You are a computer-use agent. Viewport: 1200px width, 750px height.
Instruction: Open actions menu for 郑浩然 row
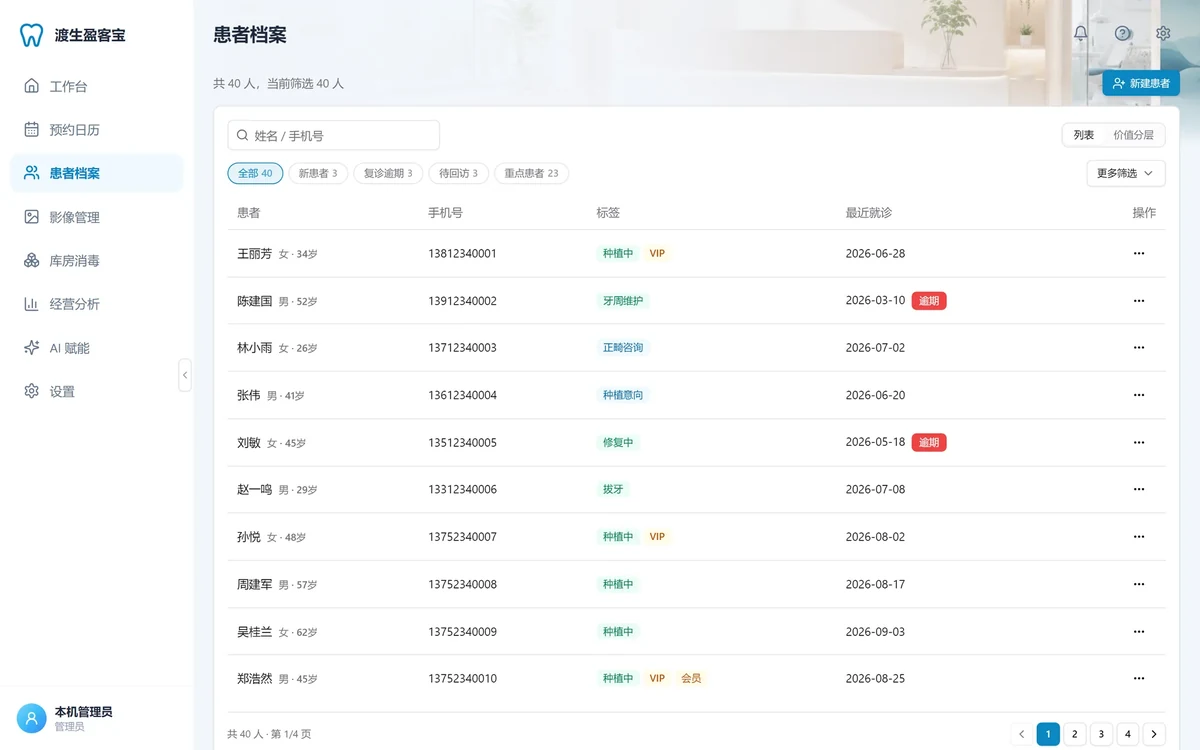(1138, 679)
